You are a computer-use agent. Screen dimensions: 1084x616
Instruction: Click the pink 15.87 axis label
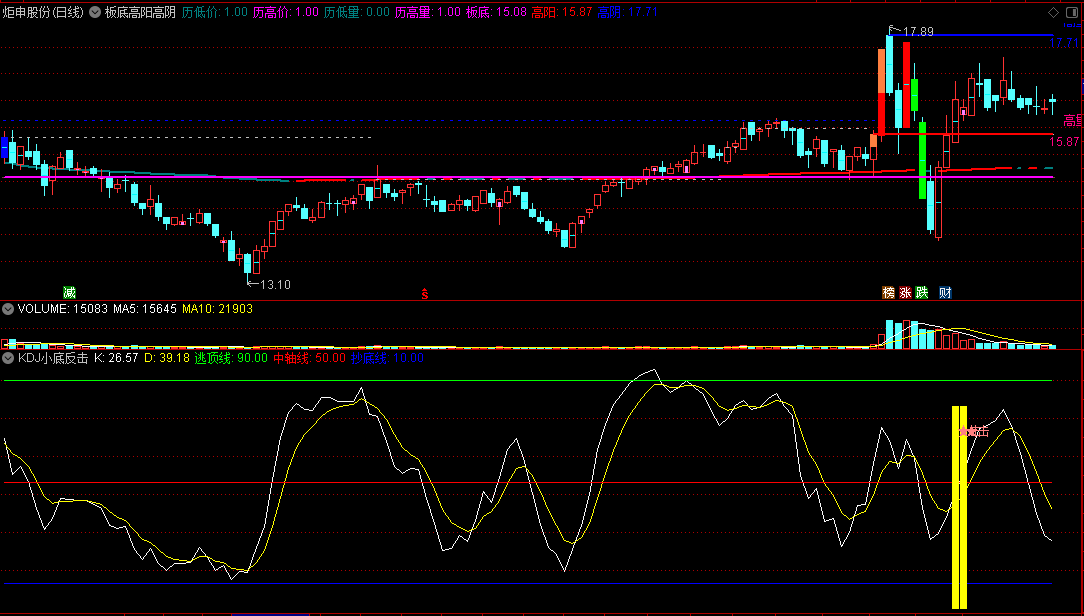point(1064,142)
